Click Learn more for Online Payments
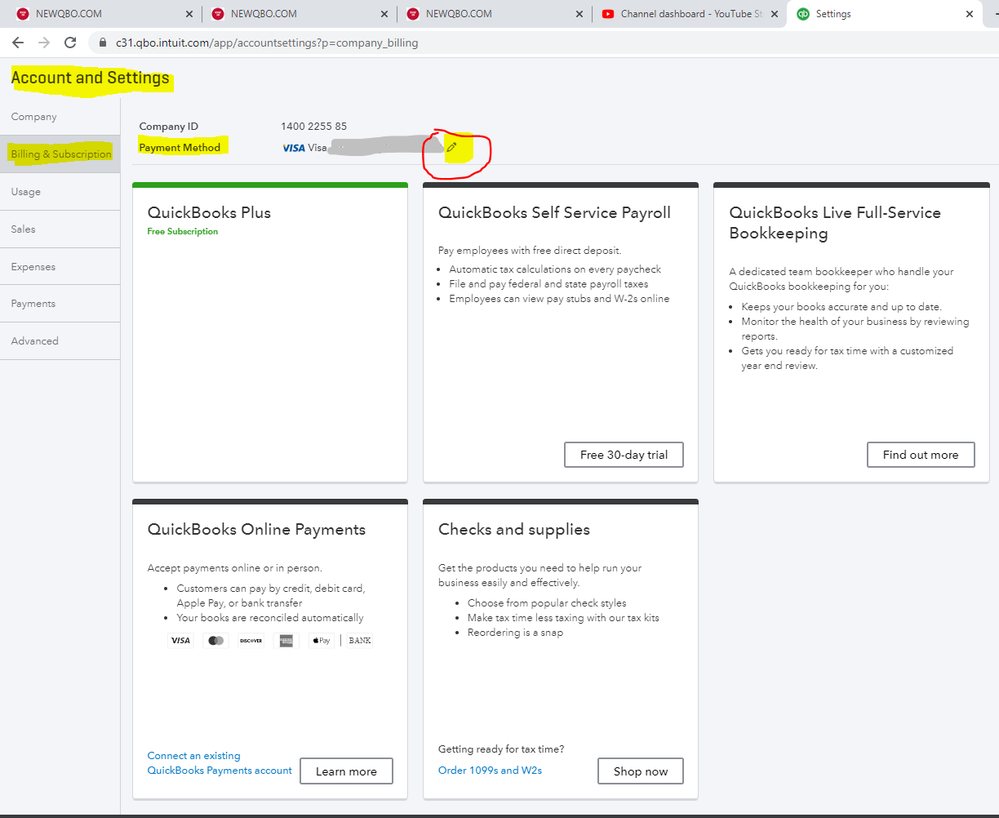Viewport: 999px width, 818px height. click(x=346, y=771)
